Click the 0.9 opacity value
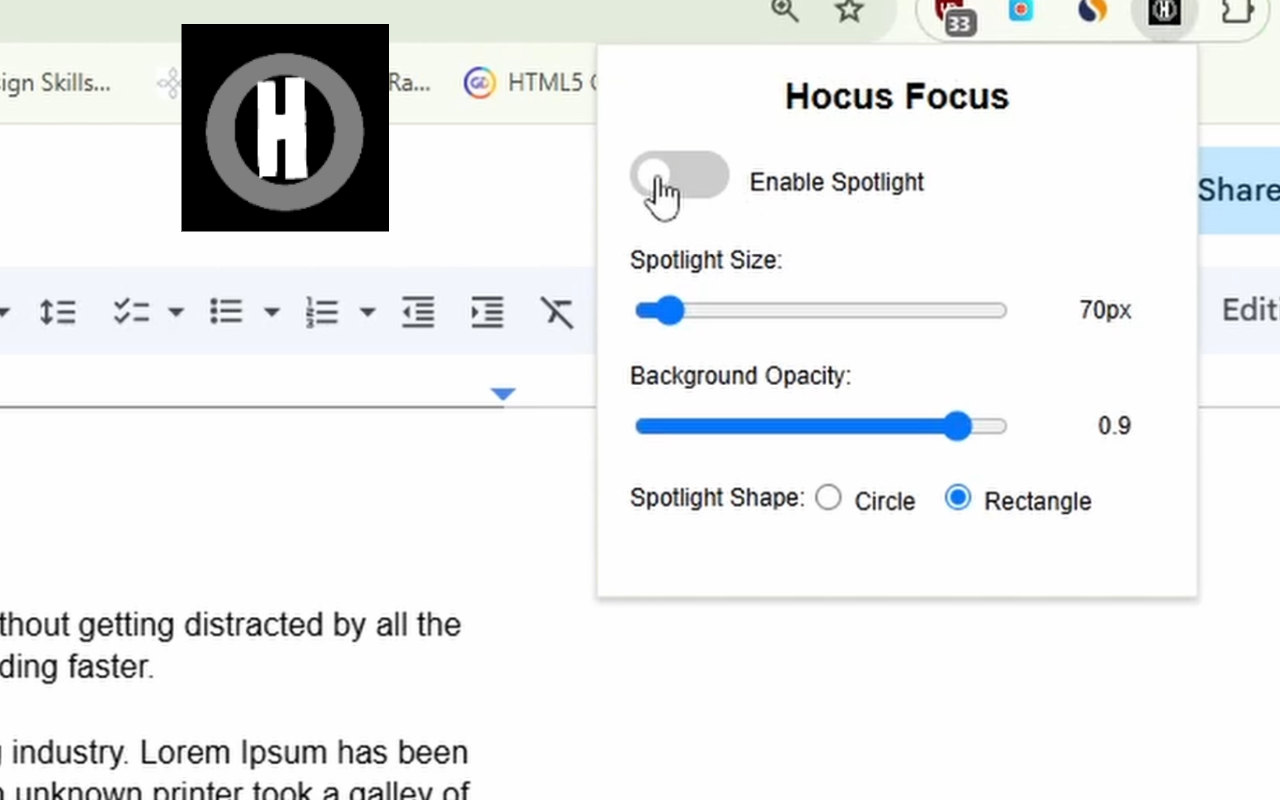The height and width of the screenshot is (800, 1280). (1114, 426)
